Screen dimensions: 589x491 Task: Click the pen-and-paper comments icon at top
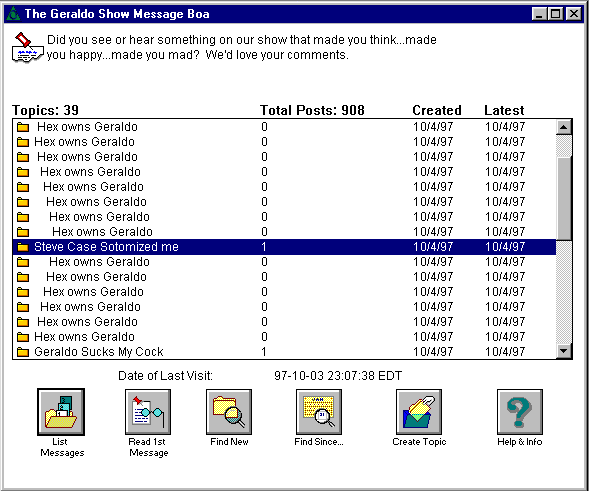(27, 47)
